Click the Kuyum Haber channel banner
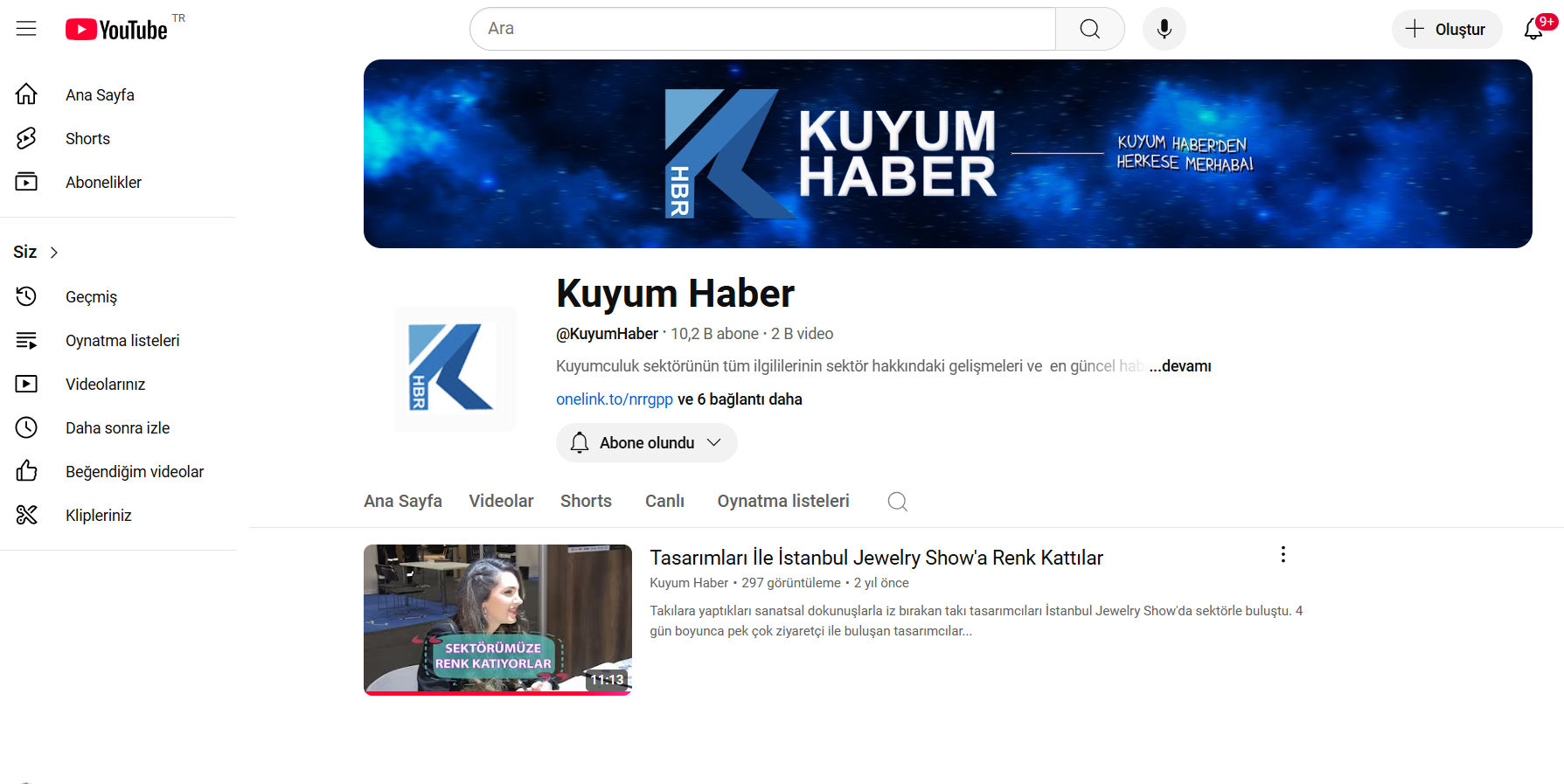The height and width of the screenshot is (784, 1564). pos(948,154)
